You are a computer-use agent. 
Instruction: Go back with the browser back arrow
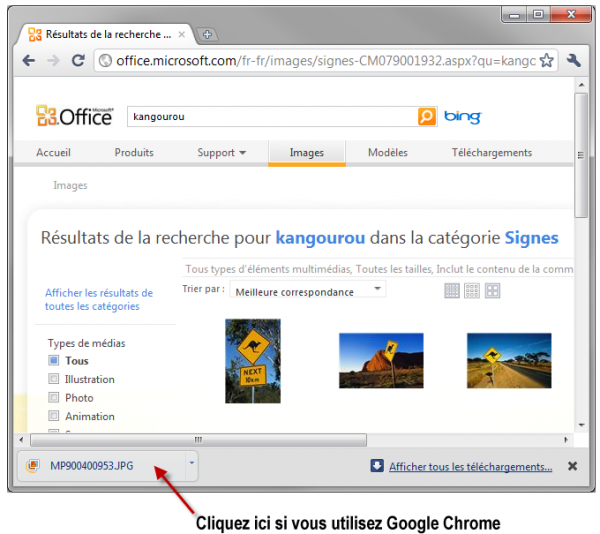click(29, 60)
